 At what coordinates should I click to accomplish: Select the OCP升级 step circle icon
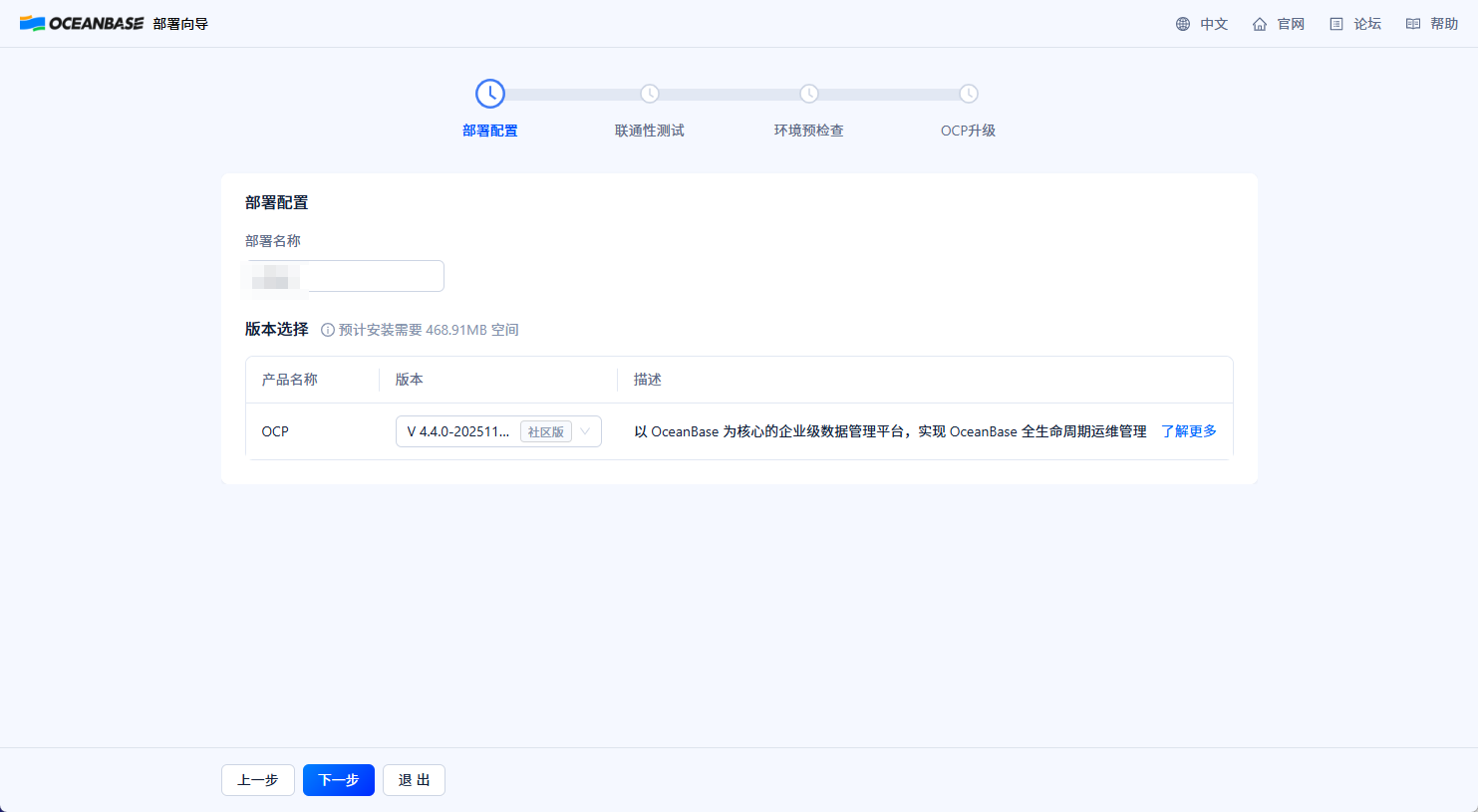(969, 94)
